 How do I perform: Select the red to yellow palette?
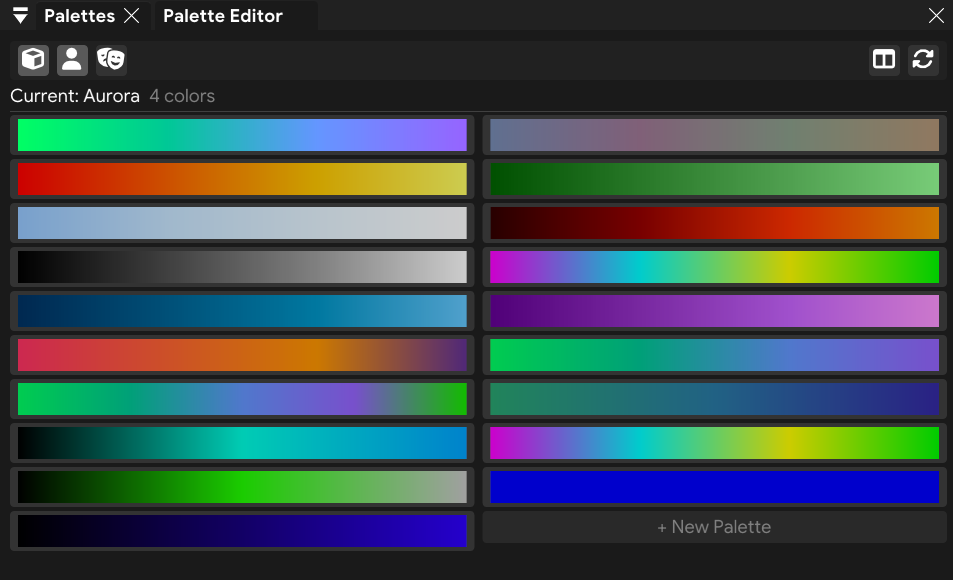click(x=242, y=179)
